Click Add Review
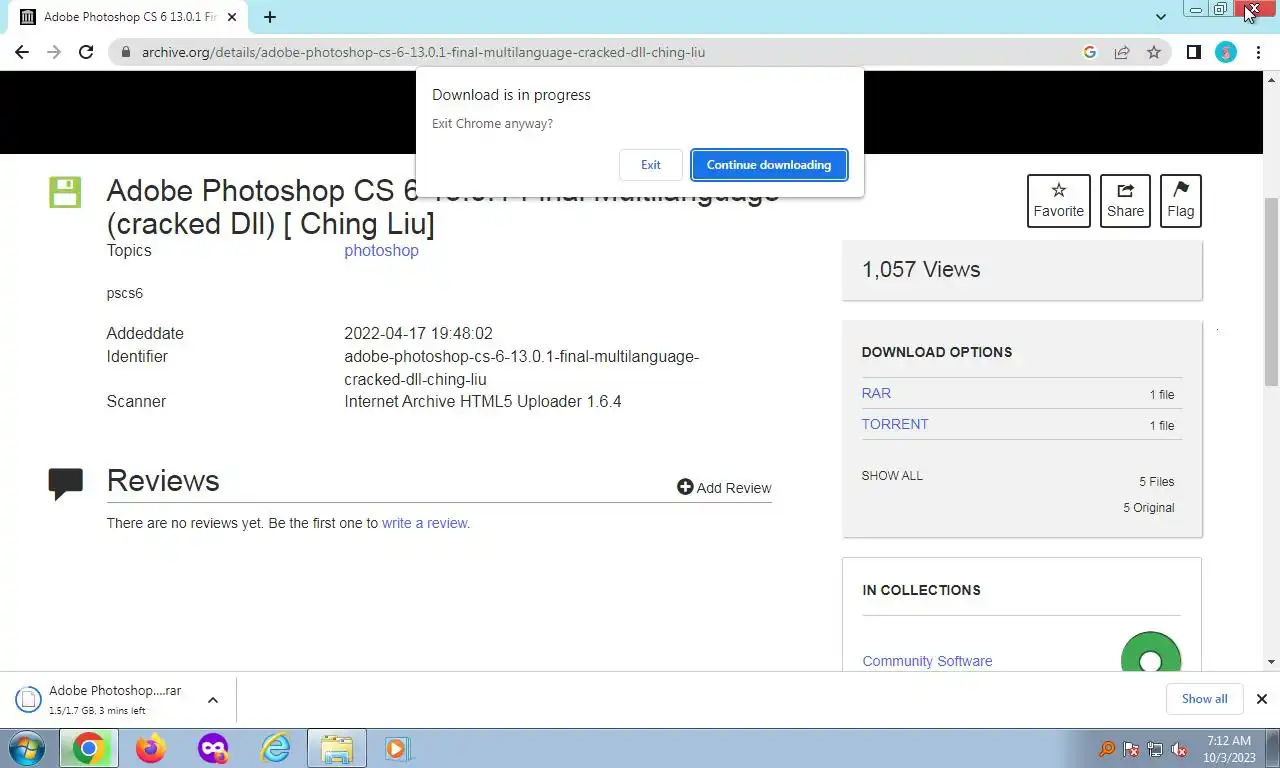 (x=724, y=487)
